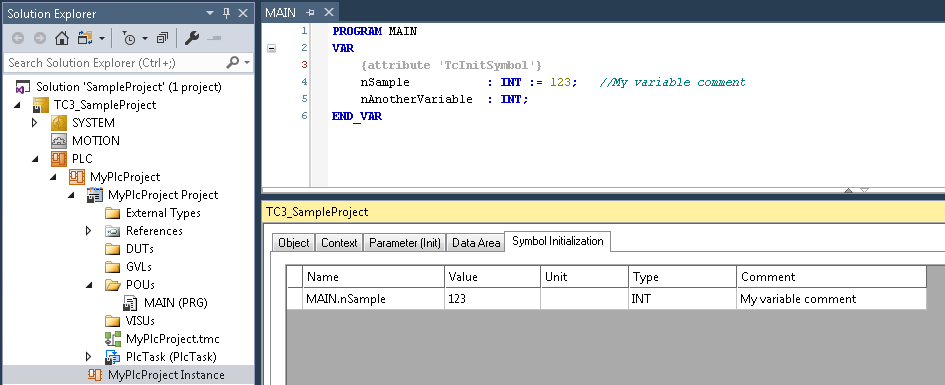Expand the SYSTEM node
Screen dimensions: 945x385
click(x=34, y=123)
